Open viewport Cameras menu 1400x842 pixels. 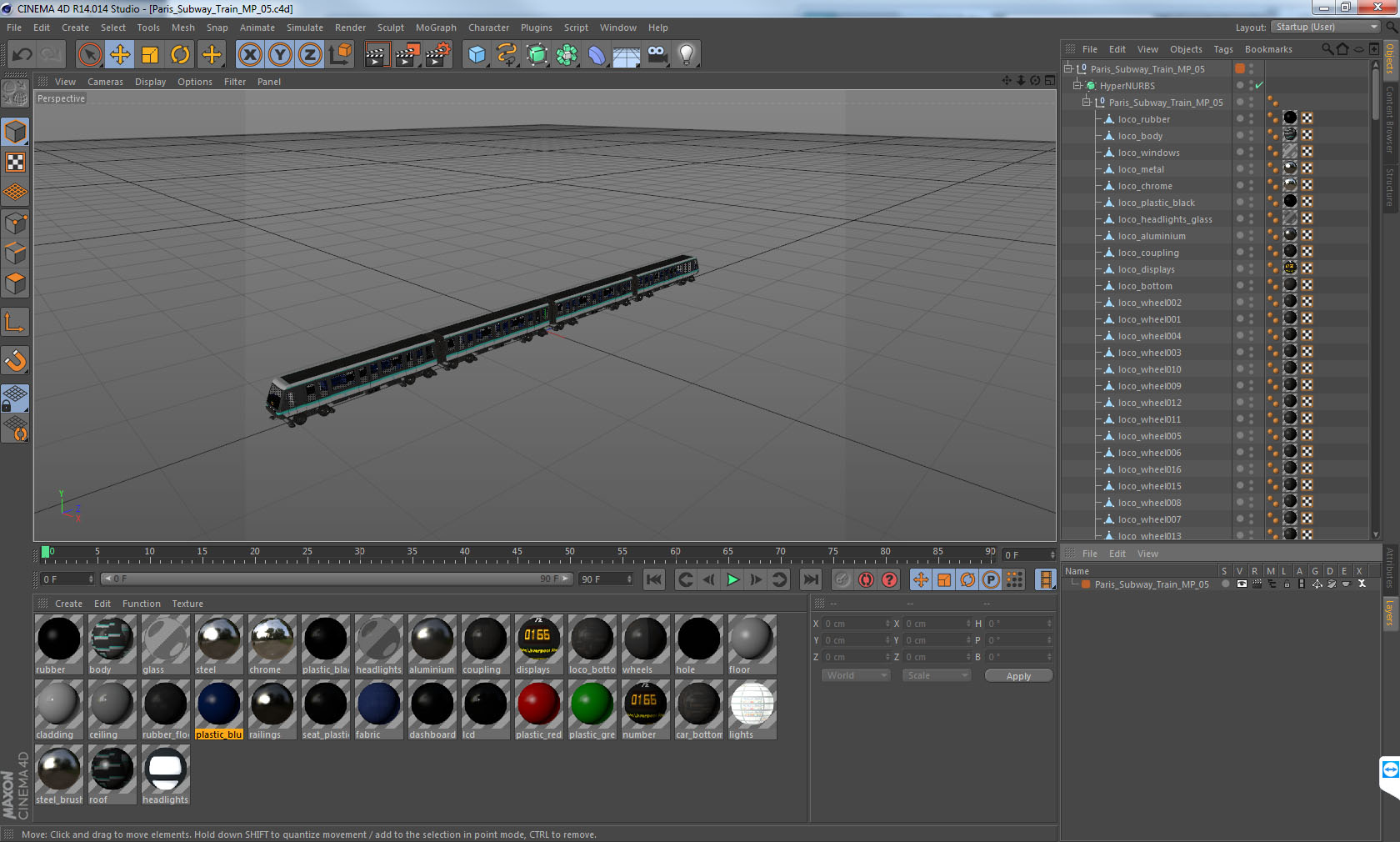point(105,82)
